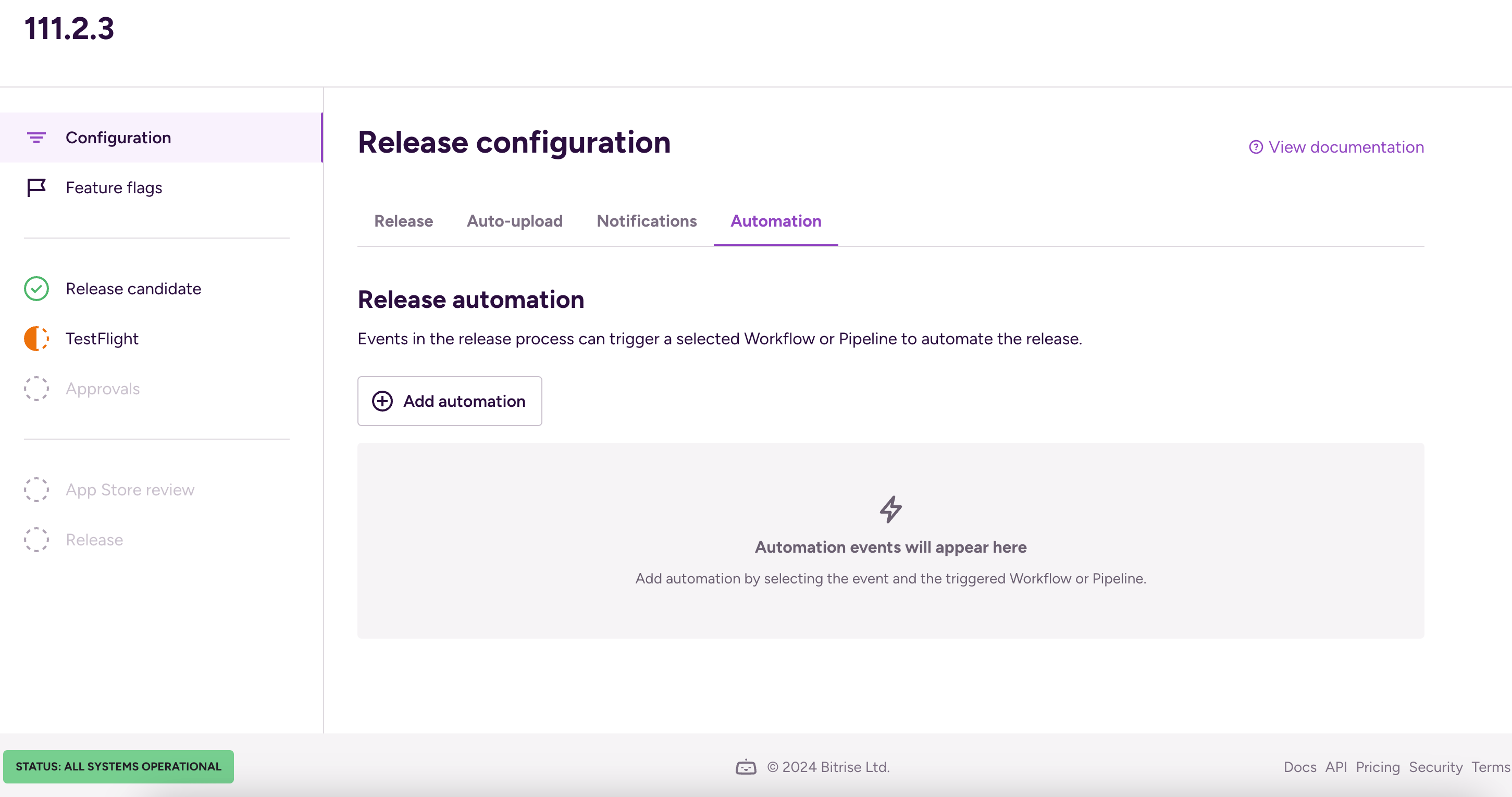This screenshot has width=1512, height=797.
Task: Click the Status: All Systems Operational badge
Action: coord(119,766)
